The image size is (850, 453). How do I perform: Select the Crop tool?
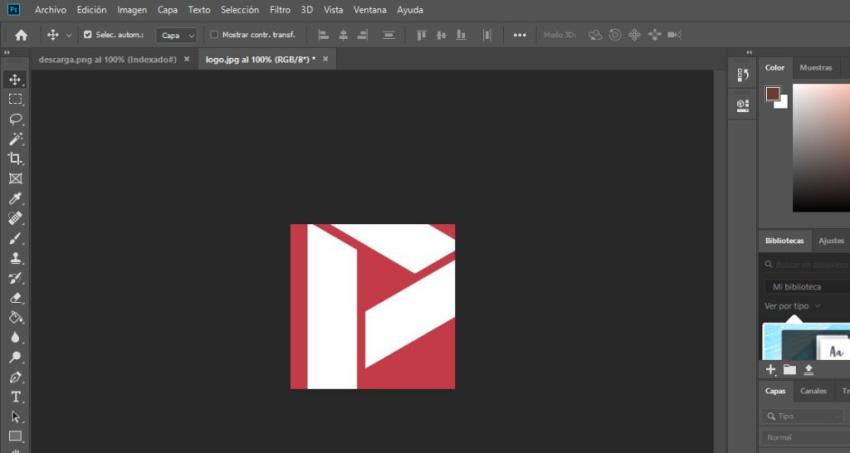click(15, 159)
